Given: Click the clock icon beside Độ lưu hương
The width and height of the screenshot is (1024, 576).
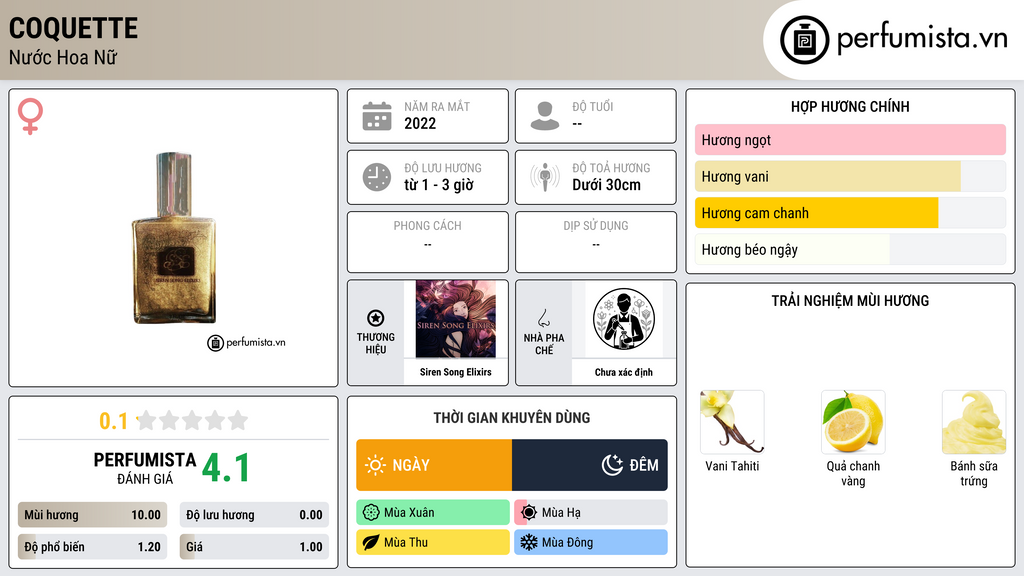Looking at the screenshot, I should pos(377,177).
